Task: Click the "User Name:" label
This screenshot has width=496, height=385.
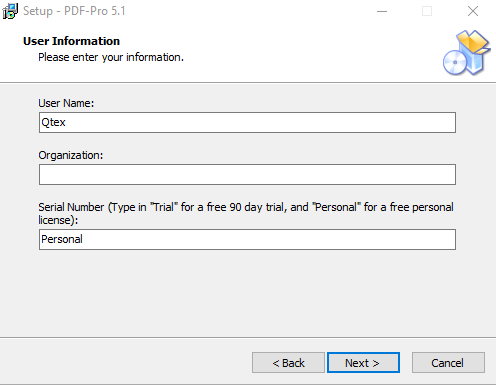Action: (x=66, y=103)
